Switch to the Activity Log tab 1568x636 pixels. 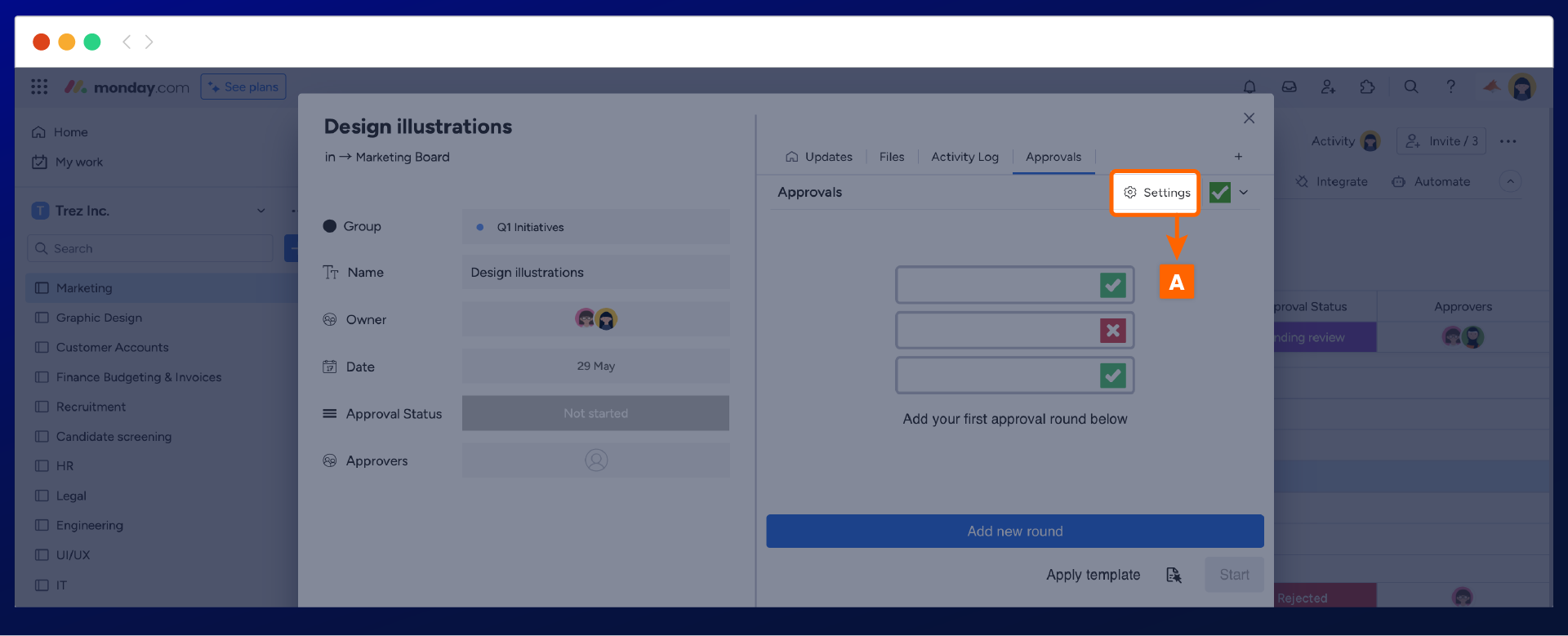(964, 157)
